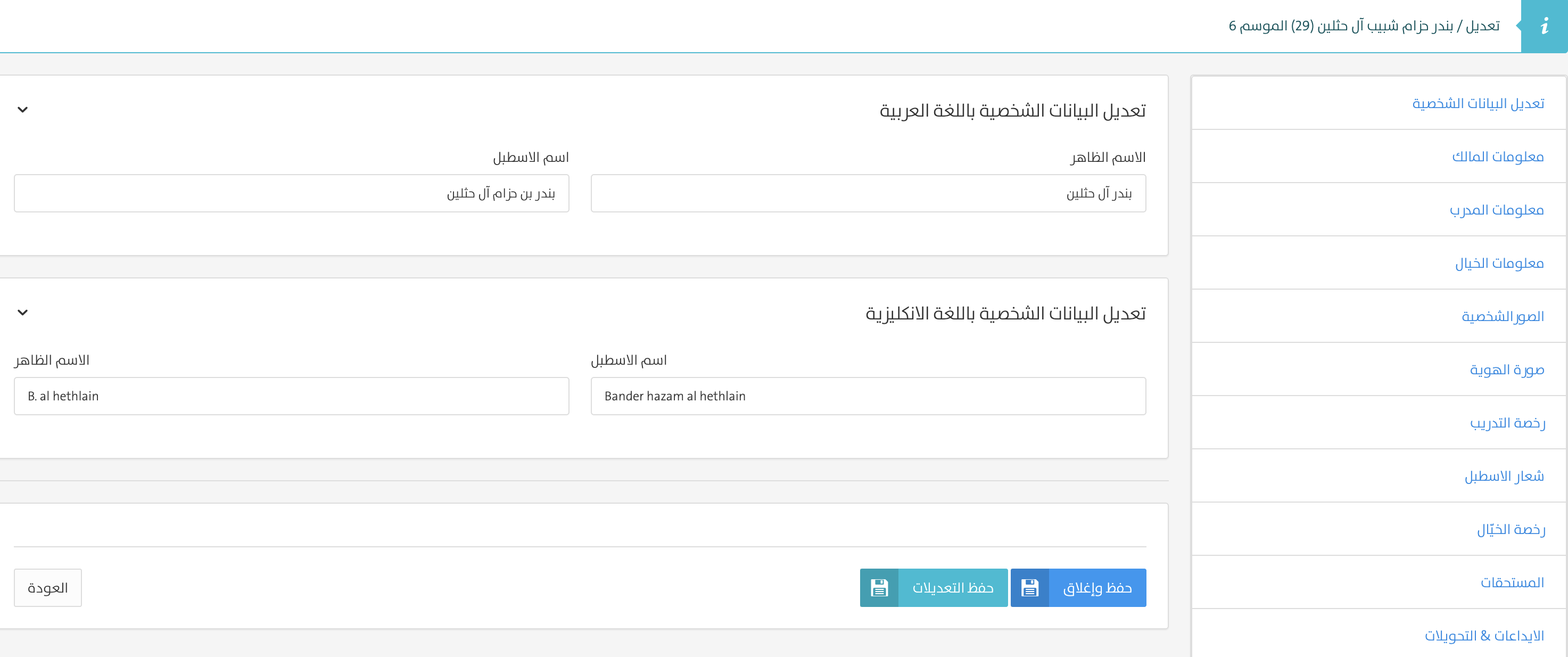1568x657 pixels.
Task: Open معلومات المالك sidebar item
Action: coord(1497,157)
